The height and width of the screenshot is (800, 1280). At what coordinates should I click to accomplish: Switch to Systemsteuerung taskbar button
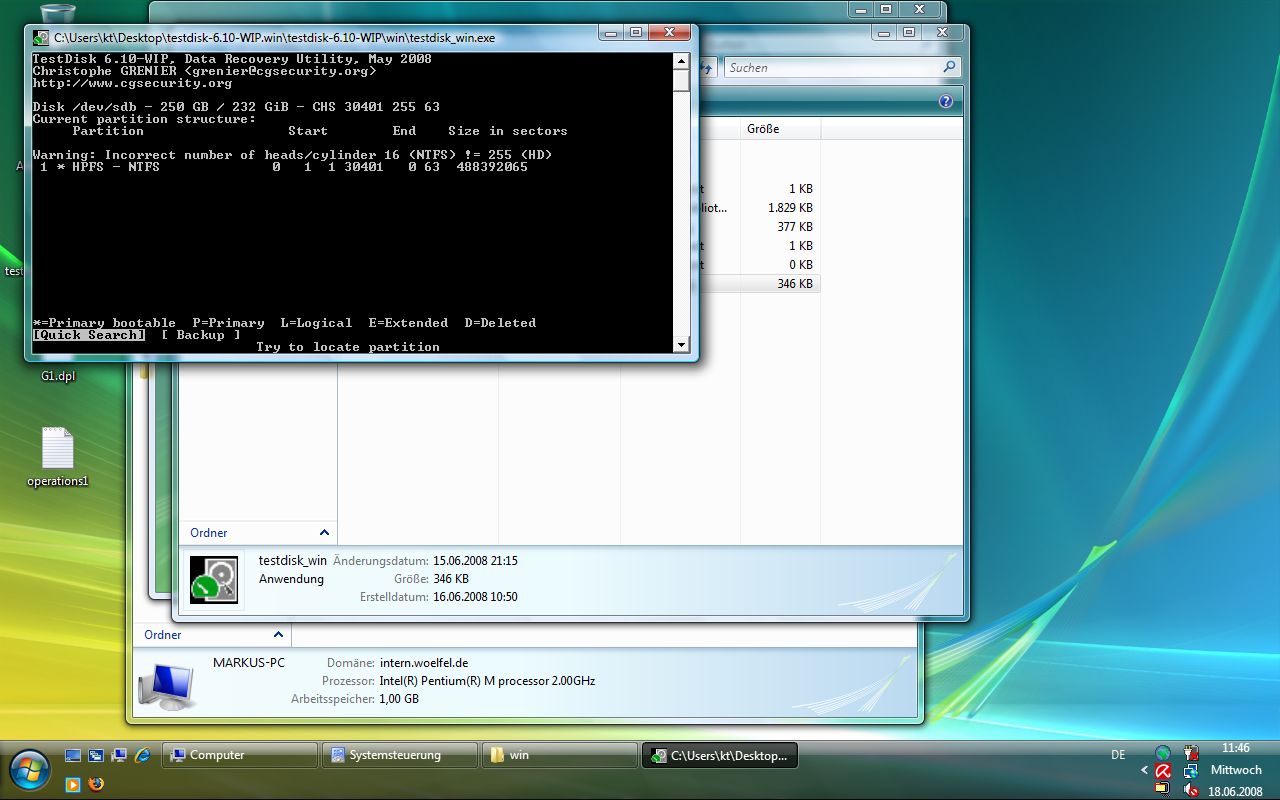(399, 755)
